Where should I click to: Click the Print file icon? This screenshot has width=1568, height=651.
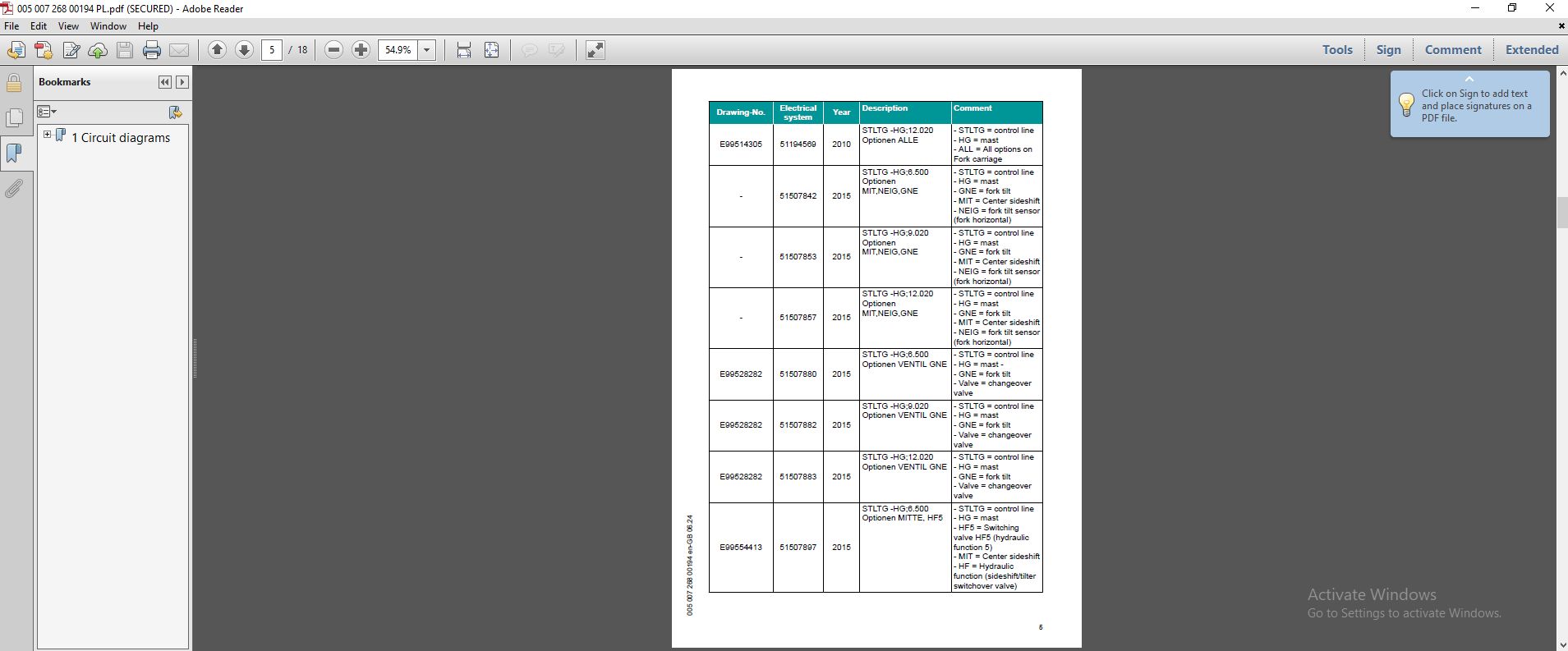coord(152,50)
